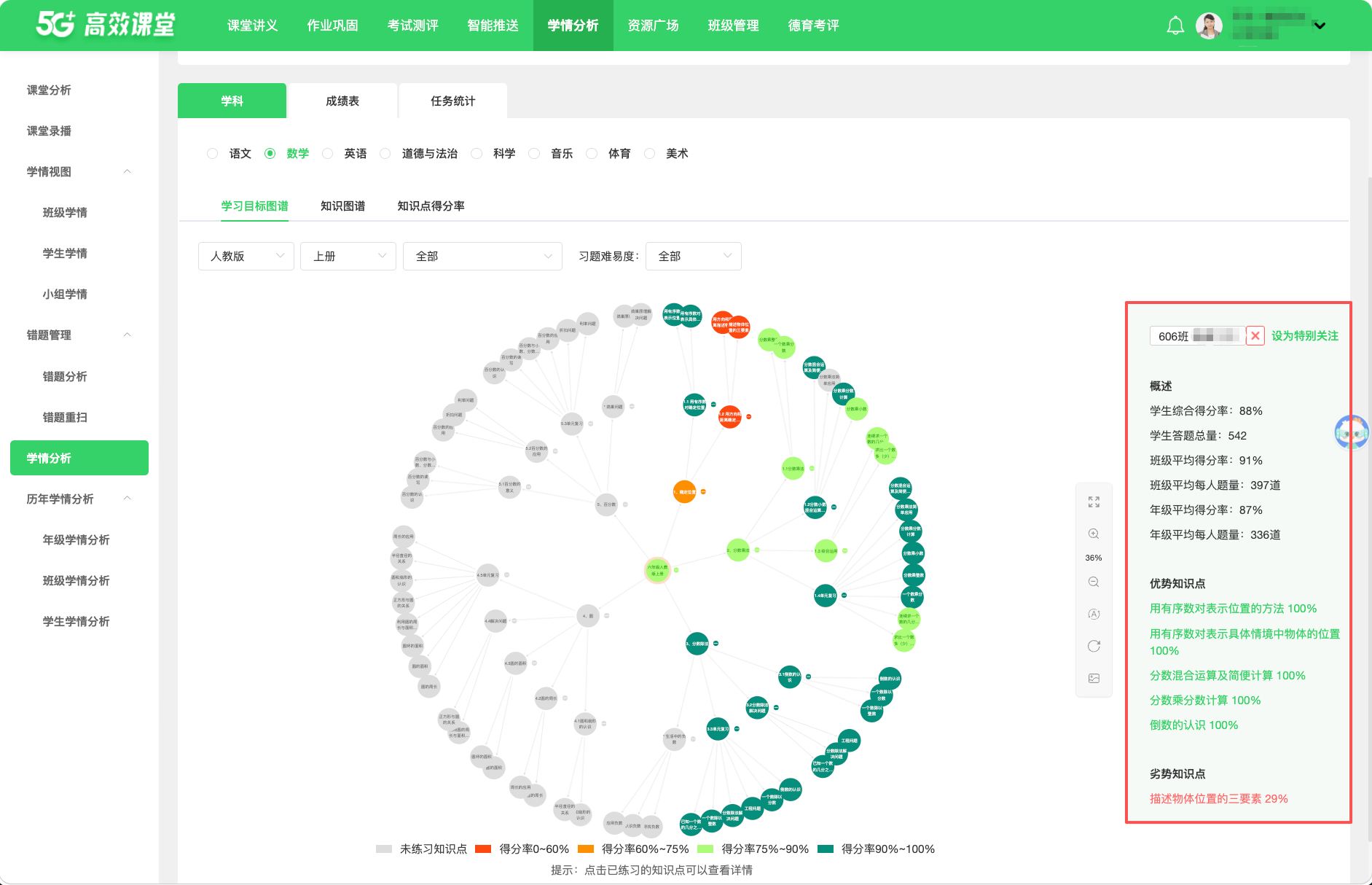Click the refresh graph icon
The height and width of the screenshot is (885, 1372).
click(1094, 646)
